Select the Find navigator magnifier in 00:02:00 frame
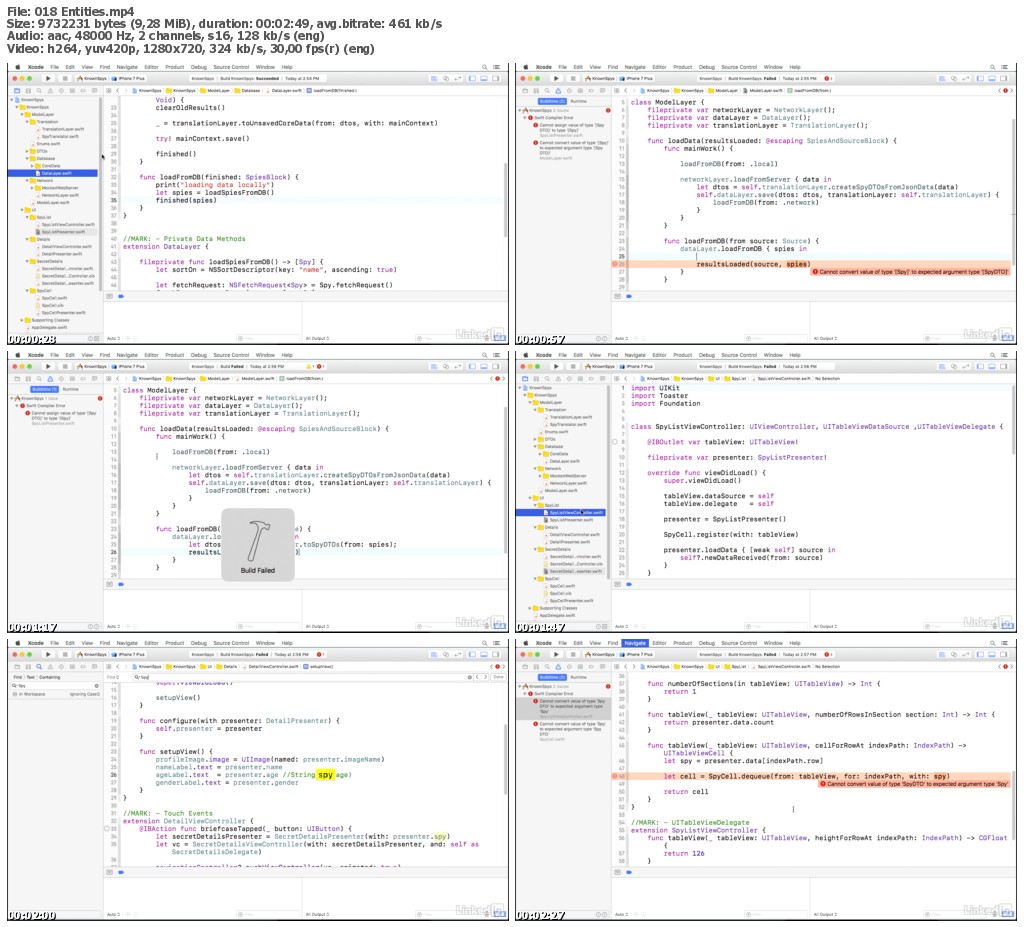Screen dimensions: 1024x927 pyautogui.click(x=39, y=666)
